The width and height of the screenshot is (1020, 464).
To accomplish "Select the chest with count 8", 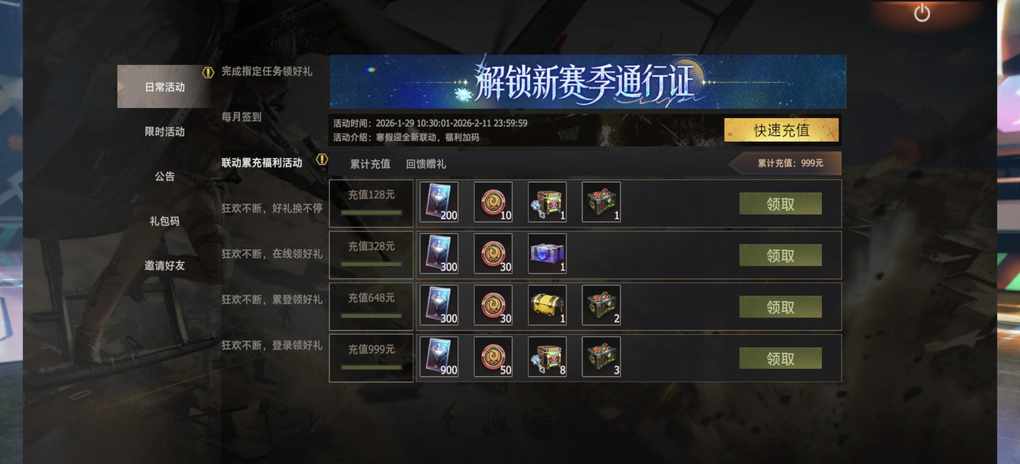I will (x=547, y=357).
